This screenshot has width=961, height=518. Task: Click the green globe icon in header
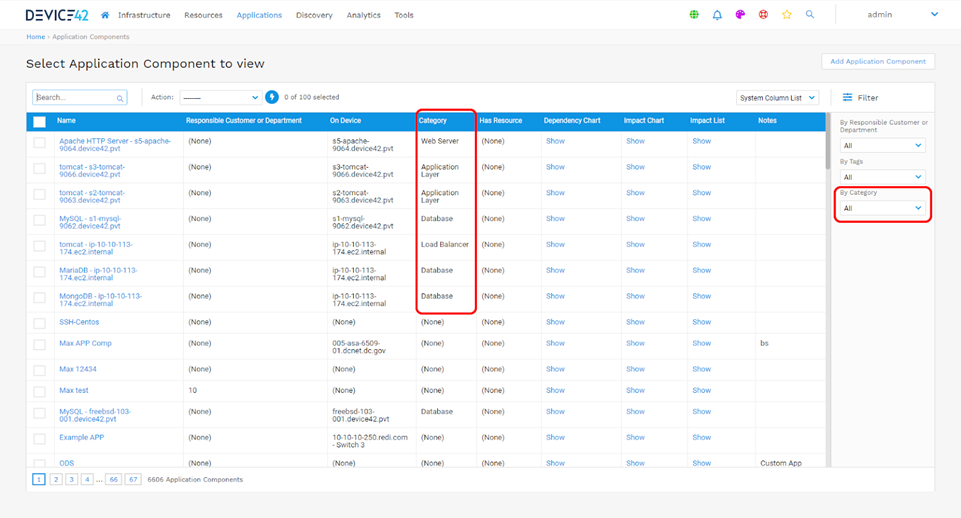[x=695, y=15]
